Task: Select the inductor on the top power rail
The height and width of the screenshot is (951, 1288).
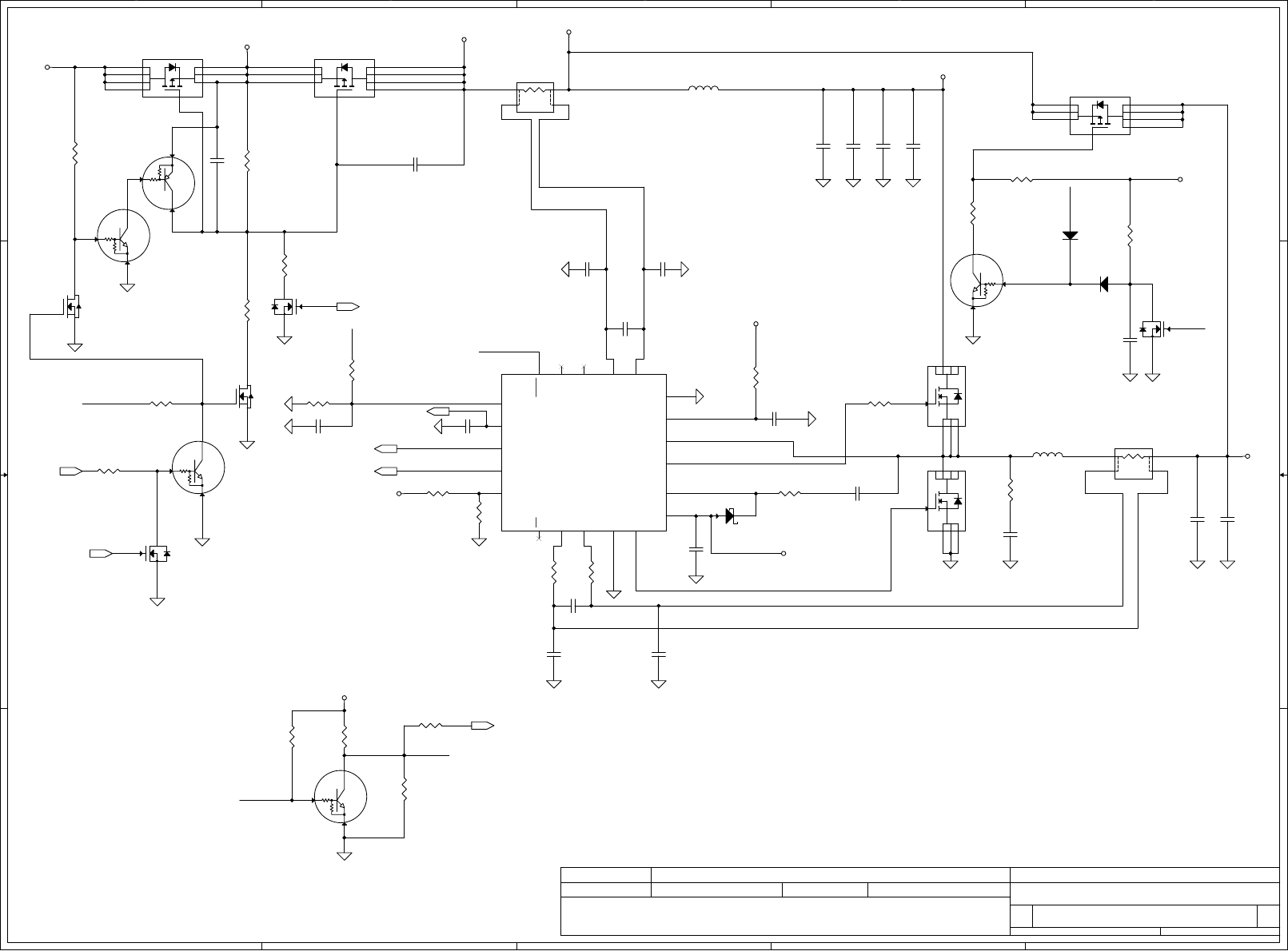Action: [x=704, y=89]
